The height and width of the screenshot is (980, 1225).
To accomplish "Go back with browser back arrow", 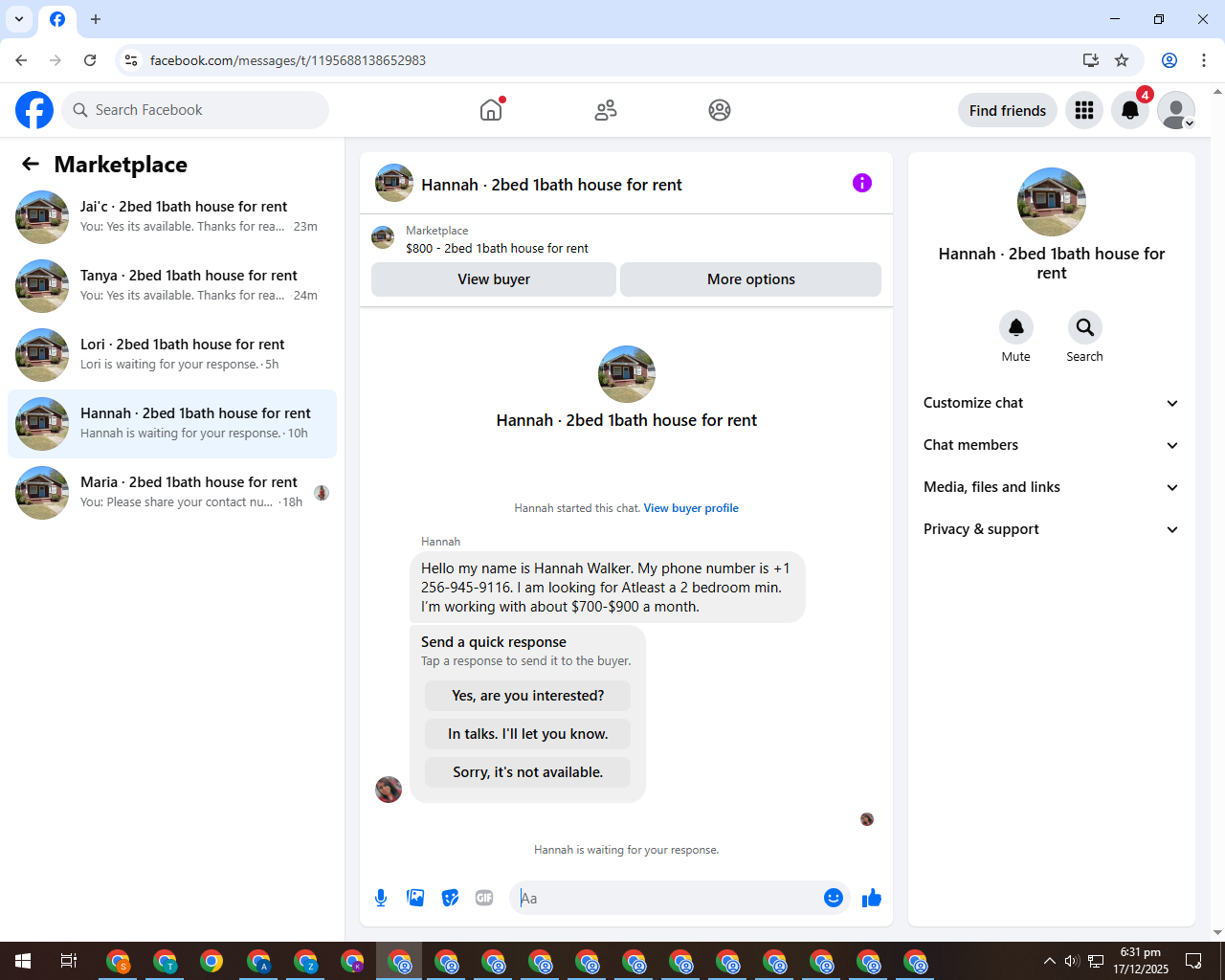I will [x=21, y=60].
